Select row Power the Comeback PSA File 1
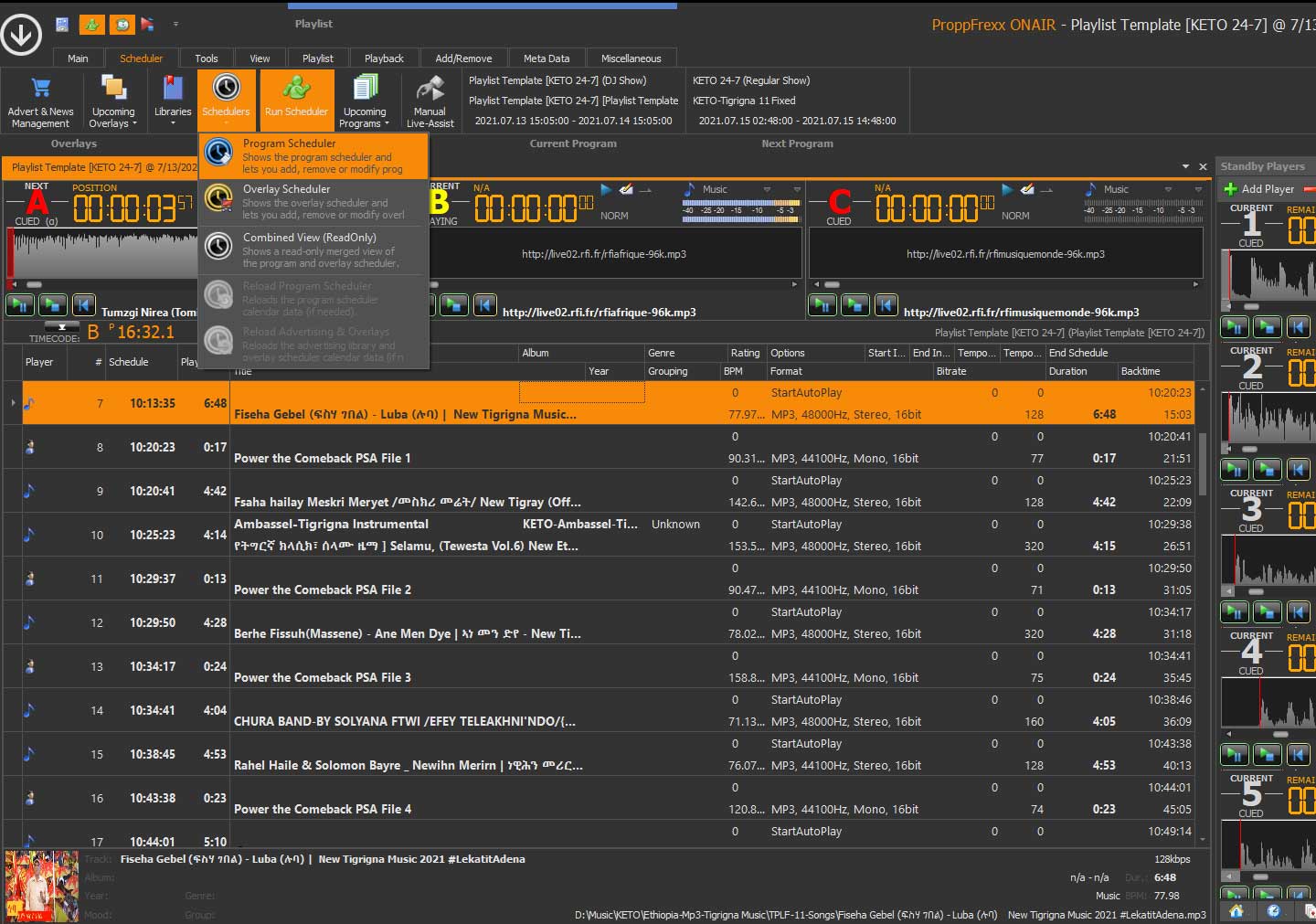1316x924 pixels. 599,448
